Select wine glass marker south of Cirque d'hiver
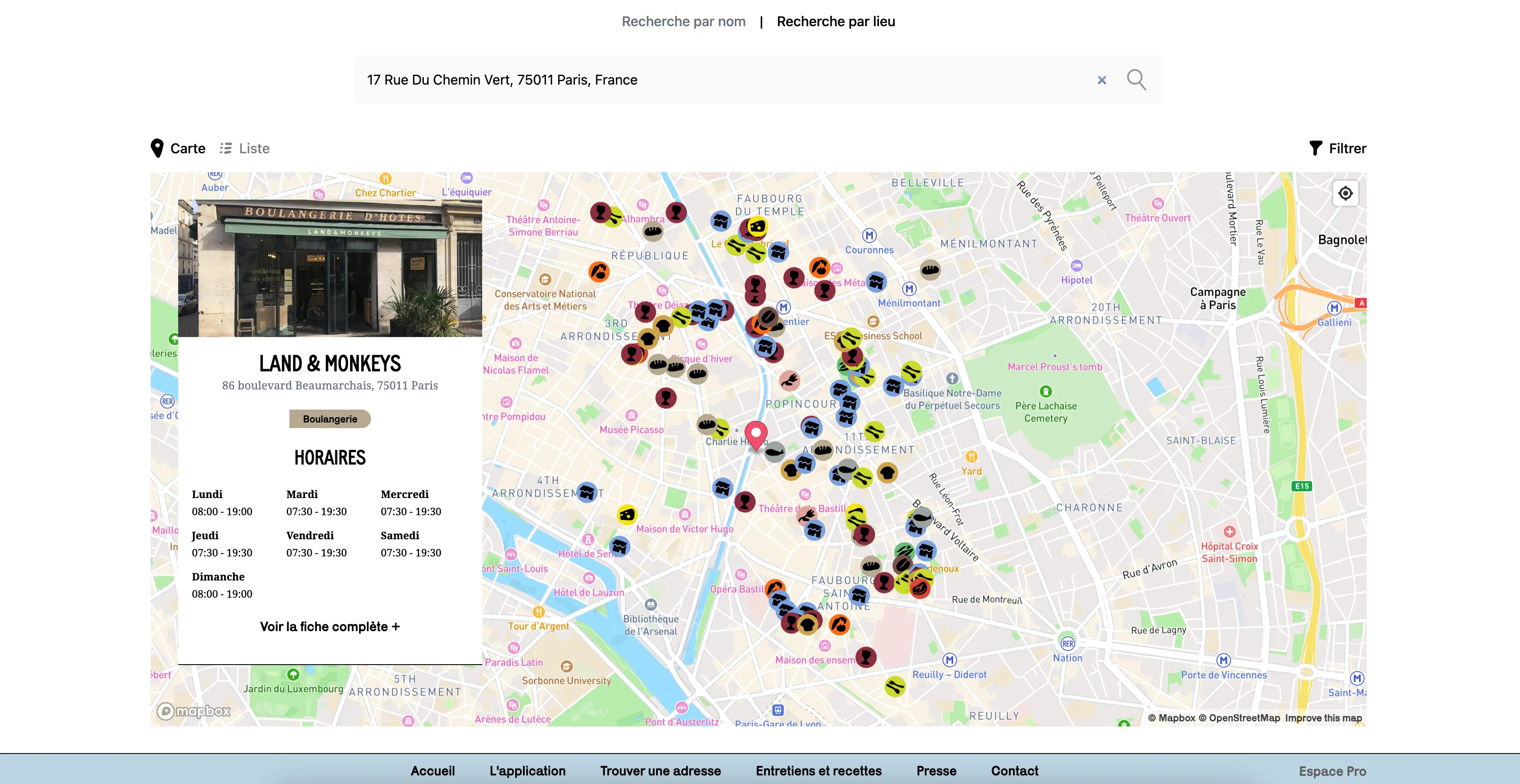The height and width of the screenshot is (784, 1520). point(666,398)
